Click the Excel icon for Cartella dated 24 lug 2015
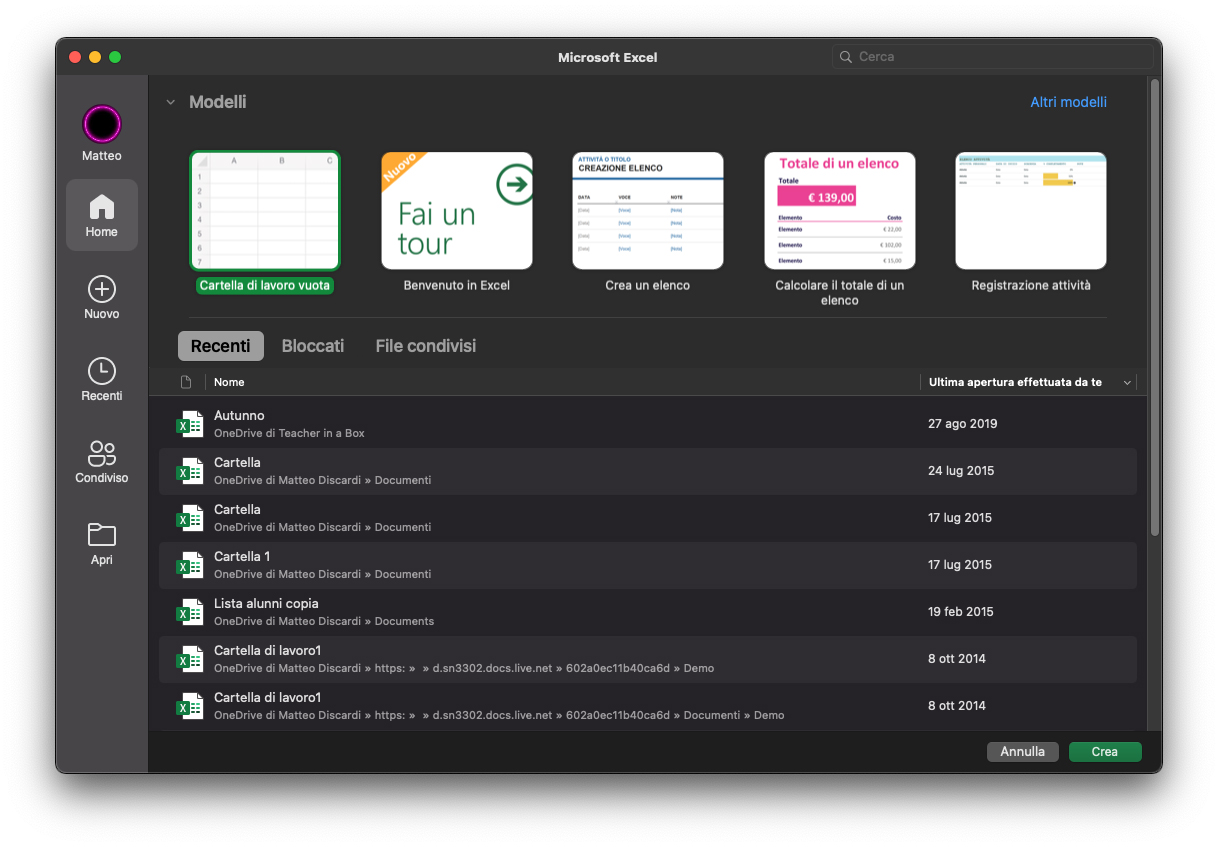 (x=189, y=471)
